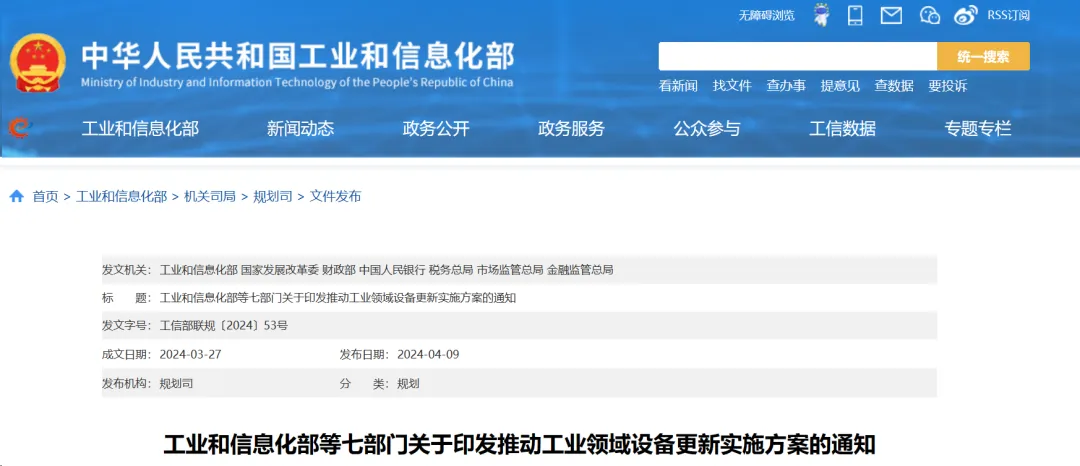Open RSS订阅 link
Screen dimensions: 1080x466
click(1008, 15)
